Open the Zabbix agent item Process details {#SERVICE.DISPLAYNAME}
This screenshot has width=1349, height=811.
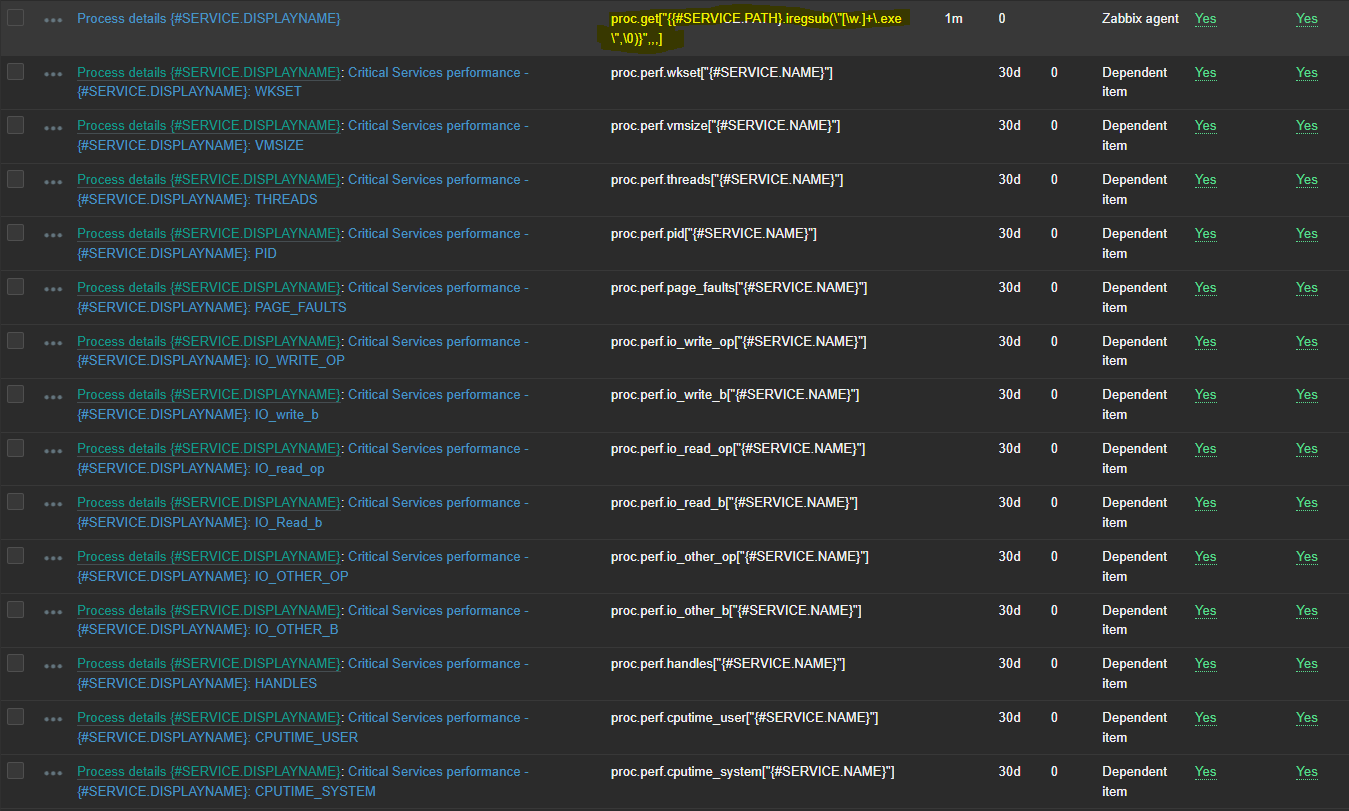click(209, 19)
